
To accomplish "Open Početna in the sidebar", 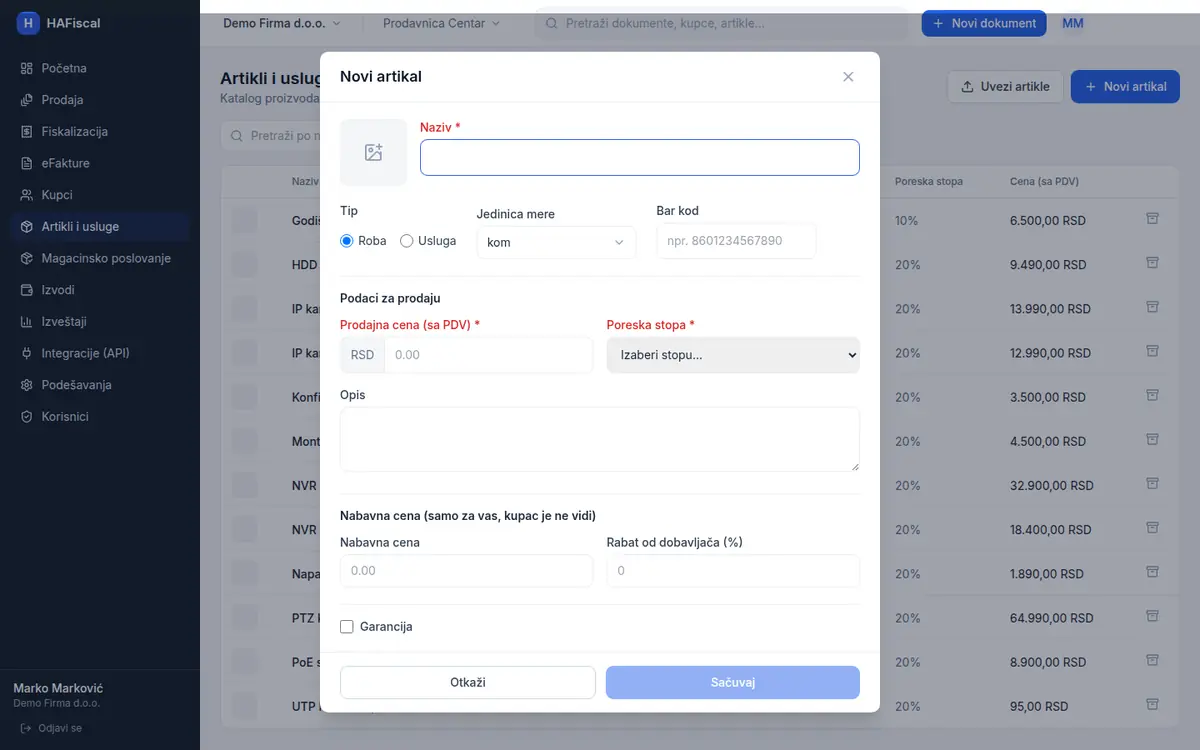I will (100, 68).
